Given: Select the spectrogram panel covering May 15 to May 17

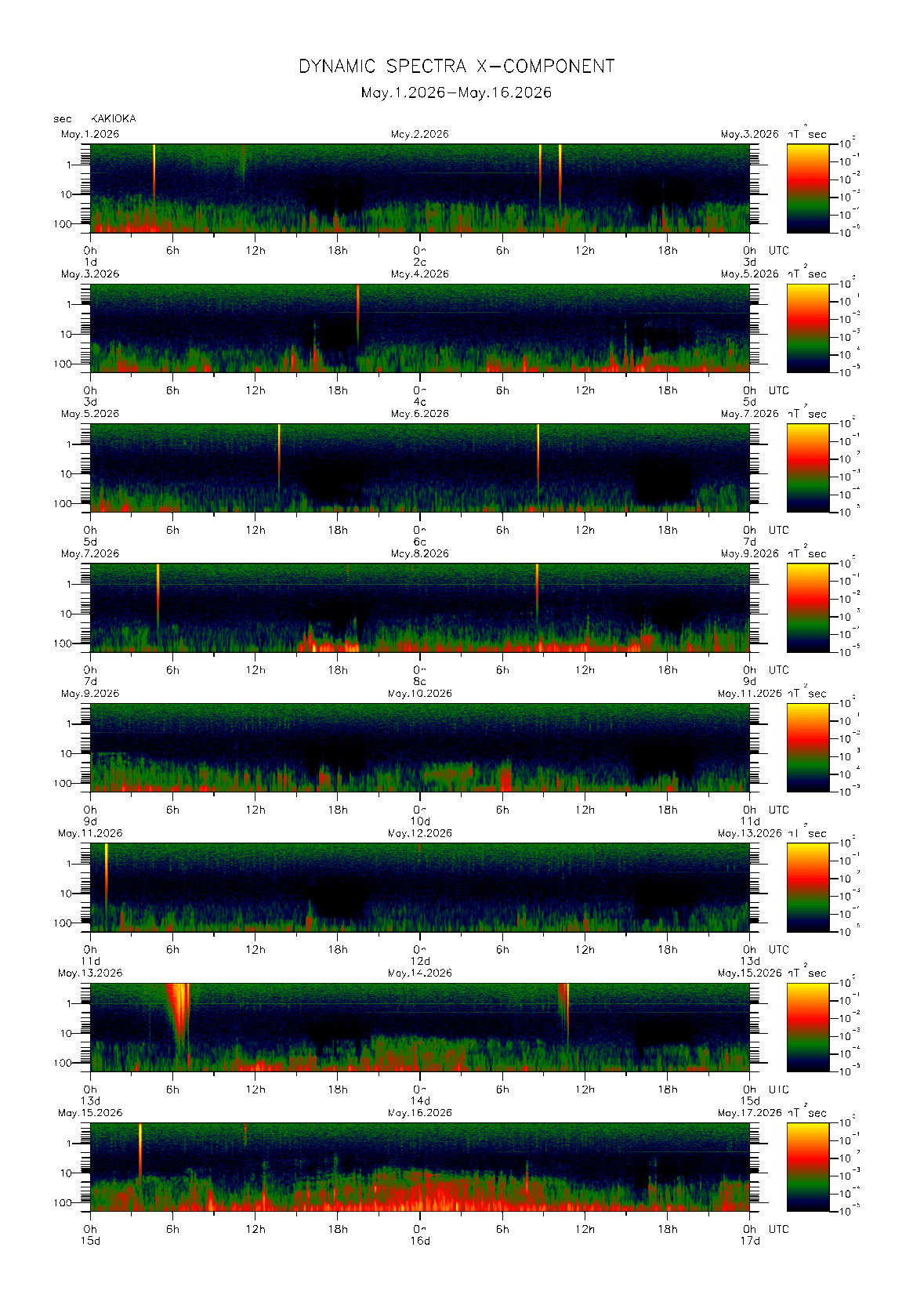Looking at the screenshot, I should 420,1167.
